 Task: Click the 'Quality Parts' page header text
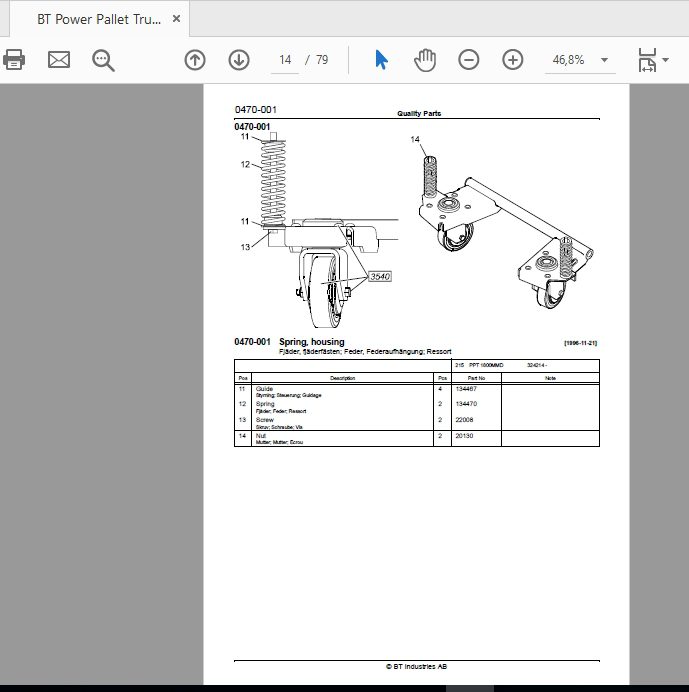pyautogui.click(x=419, y=113)
